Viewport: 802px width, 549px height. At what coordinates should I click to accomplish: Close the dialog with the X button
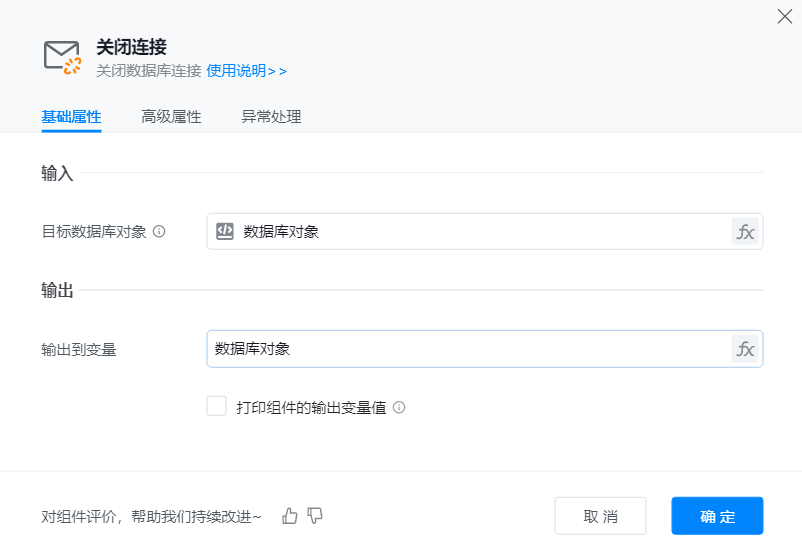(785, 16)
